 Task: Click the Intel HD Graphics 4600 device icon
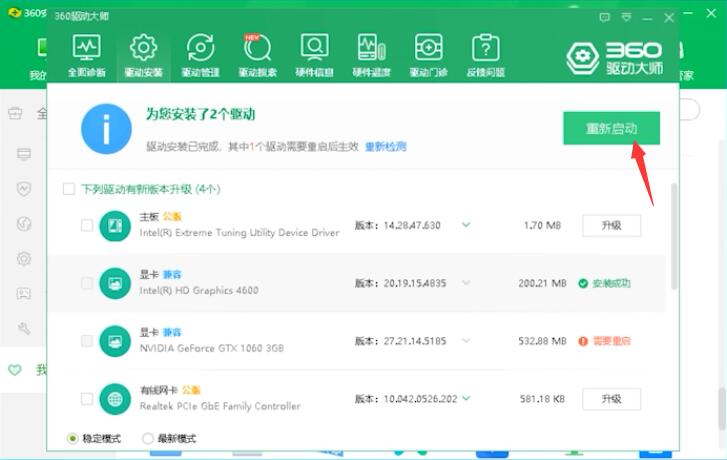point(115,283)
